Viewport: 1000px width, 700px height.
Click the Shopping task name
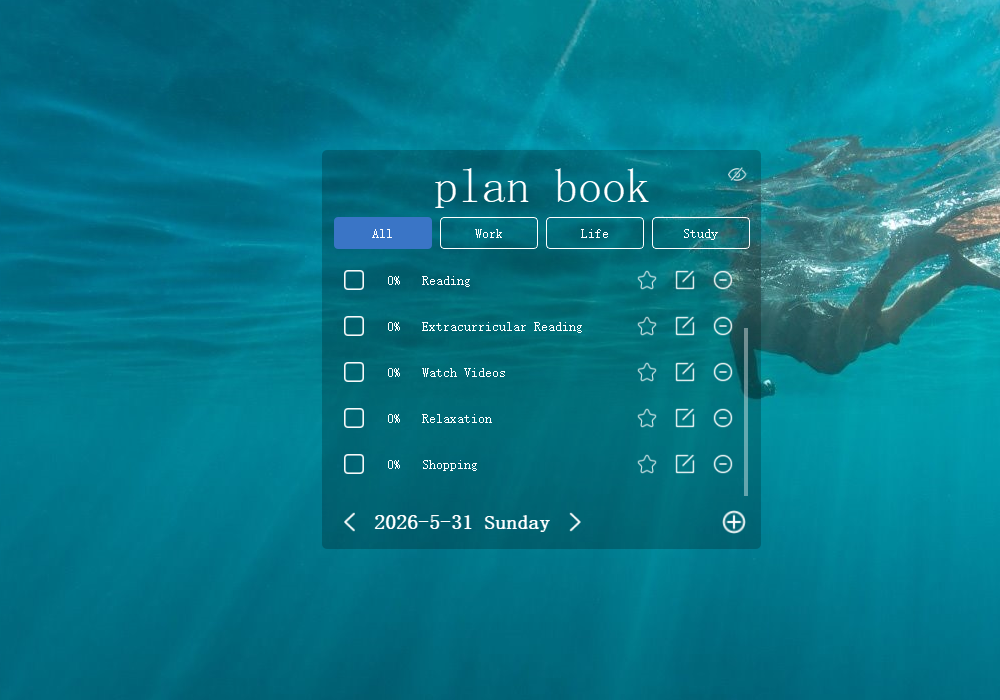click(450, 465)
